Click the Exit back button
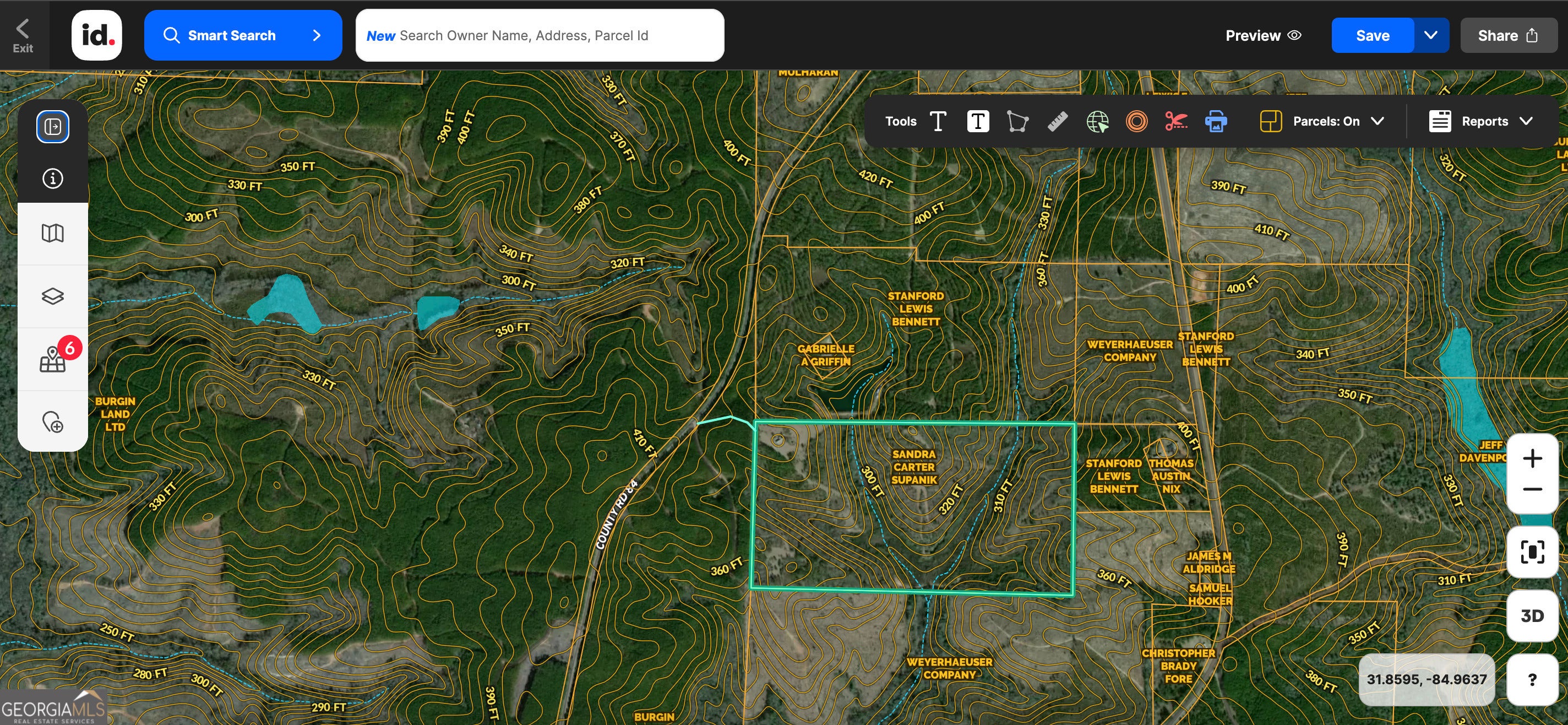This screenshot has height=725, width=1568. 23,35
